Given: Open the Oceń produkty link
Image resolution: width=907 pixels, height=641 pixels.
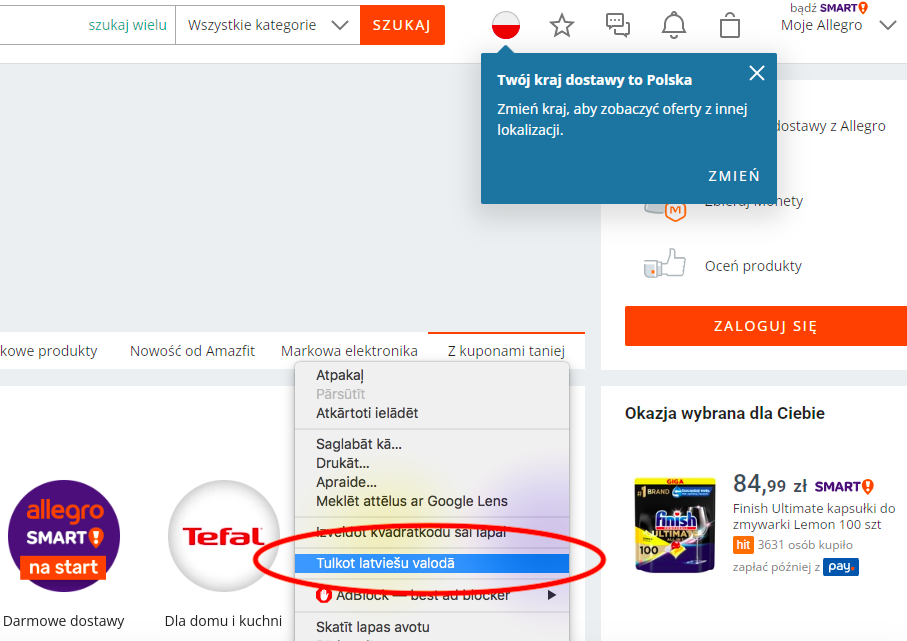Looking at the screenshot, I should click(x=753, y=266).
